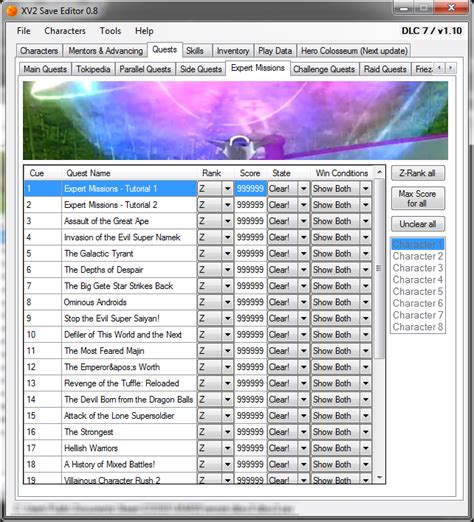This screenshot has height=522, width=474.
Task: Select the Side Quests sub-tab
Action: (201, 69)
